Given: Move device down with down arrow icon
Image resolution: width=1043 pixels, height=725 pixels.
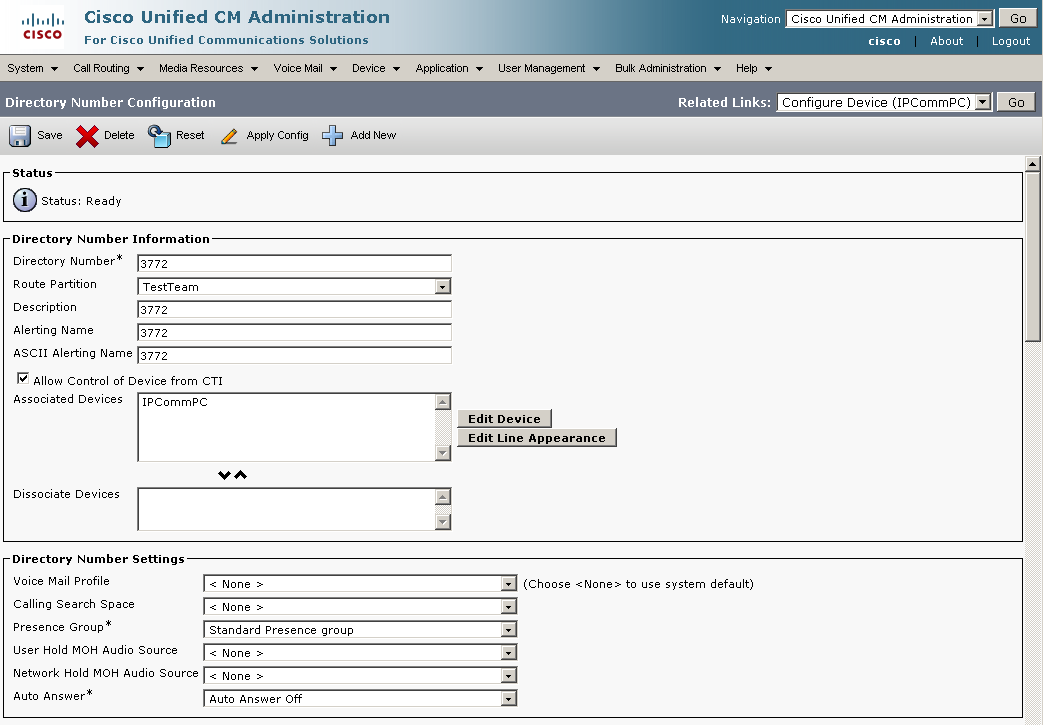Looking at the screenshot, I should click(225, 475).
